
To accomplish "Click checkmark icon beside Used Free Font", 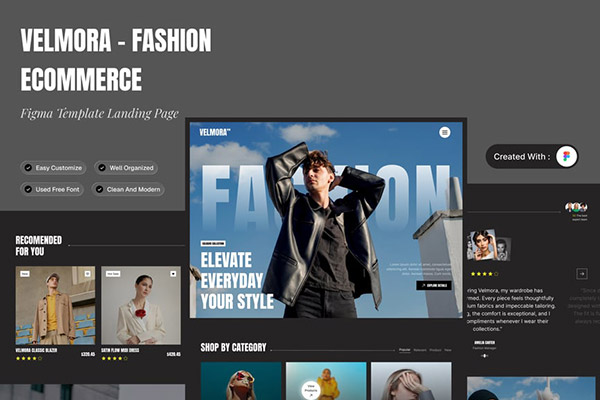I will point(28,189).
